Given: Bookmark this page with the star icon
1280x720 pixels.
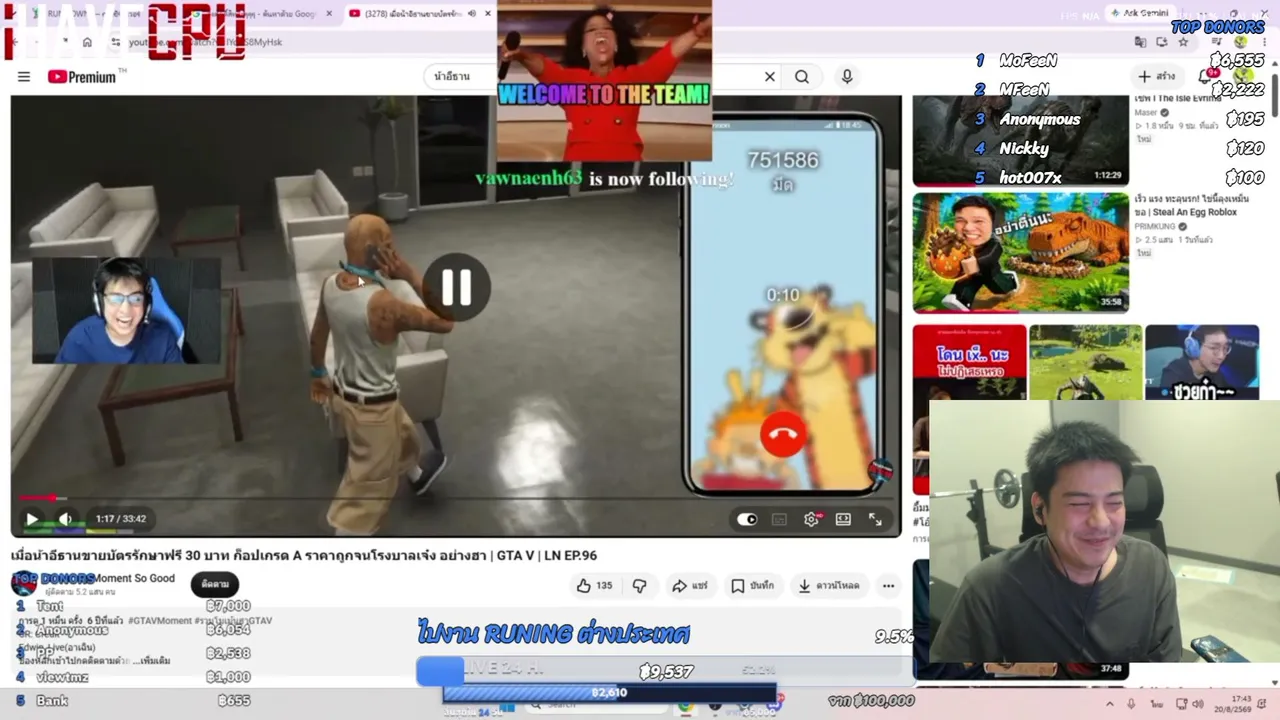Looking at the screenshot, I should (1183, 42).
